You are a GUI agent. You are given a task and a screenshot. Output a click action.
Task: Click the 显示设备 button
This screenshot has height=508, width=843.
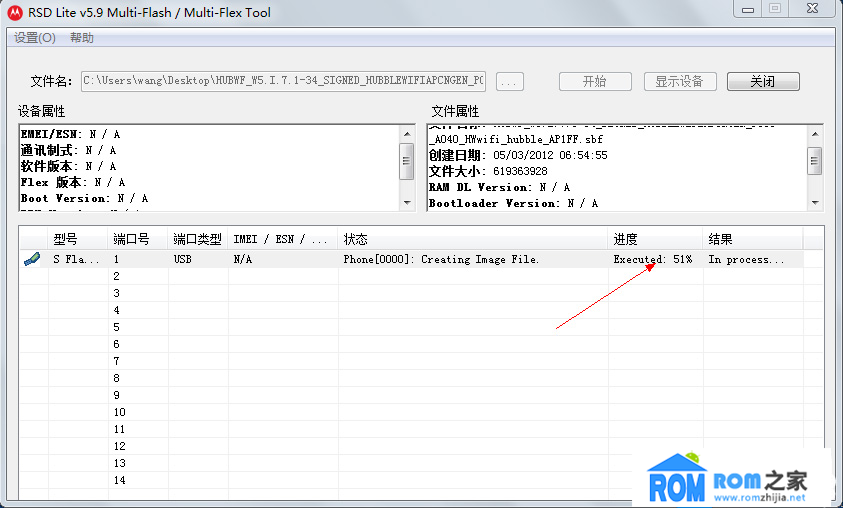[x=680, y=82]
